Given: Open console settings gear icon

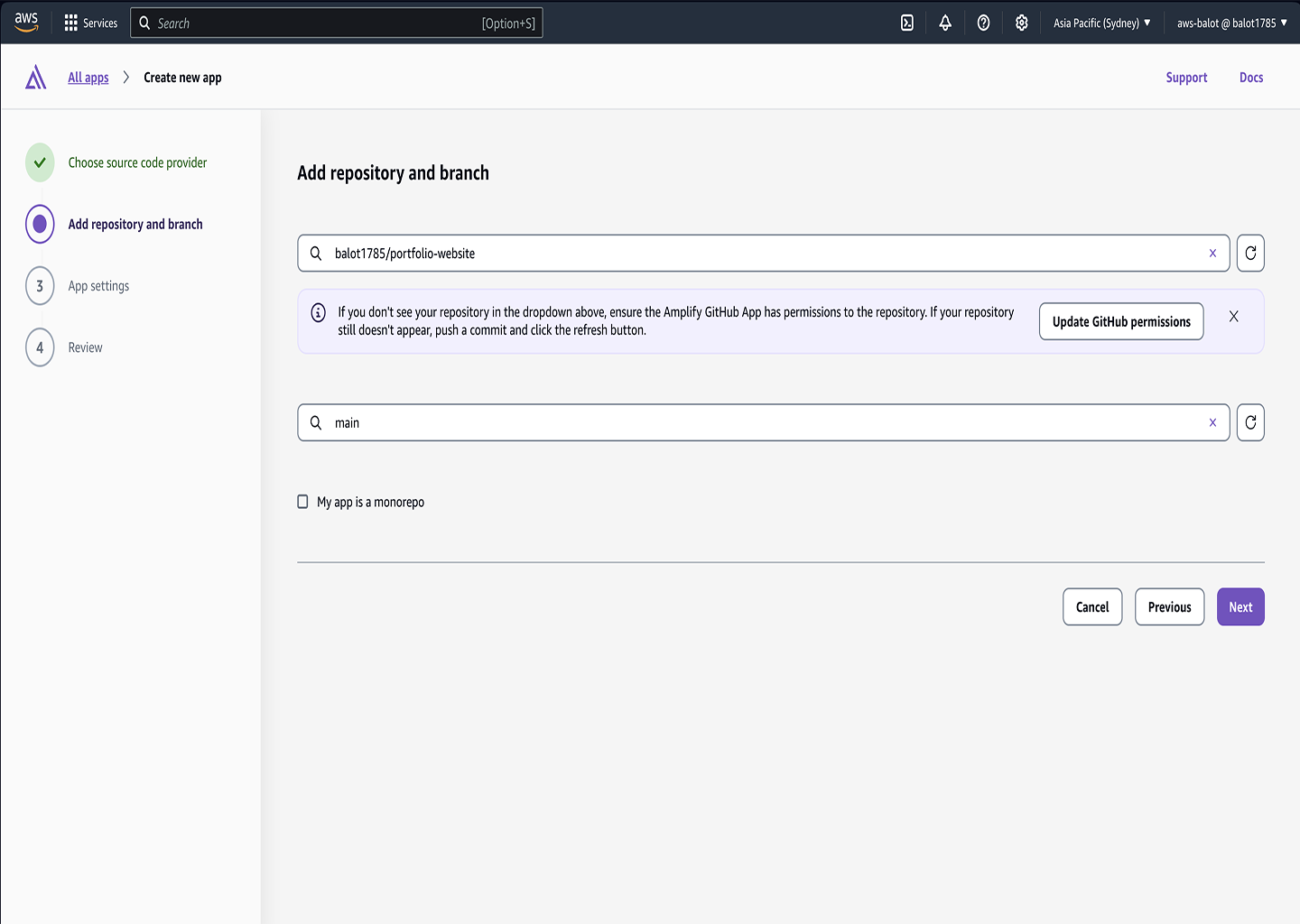Looking at the screenshot, I should click(1021, 23).
